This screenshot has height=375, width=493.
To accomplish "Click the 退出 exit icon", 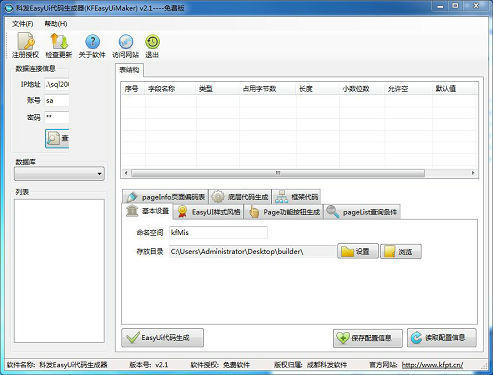I will pos(152,46).
